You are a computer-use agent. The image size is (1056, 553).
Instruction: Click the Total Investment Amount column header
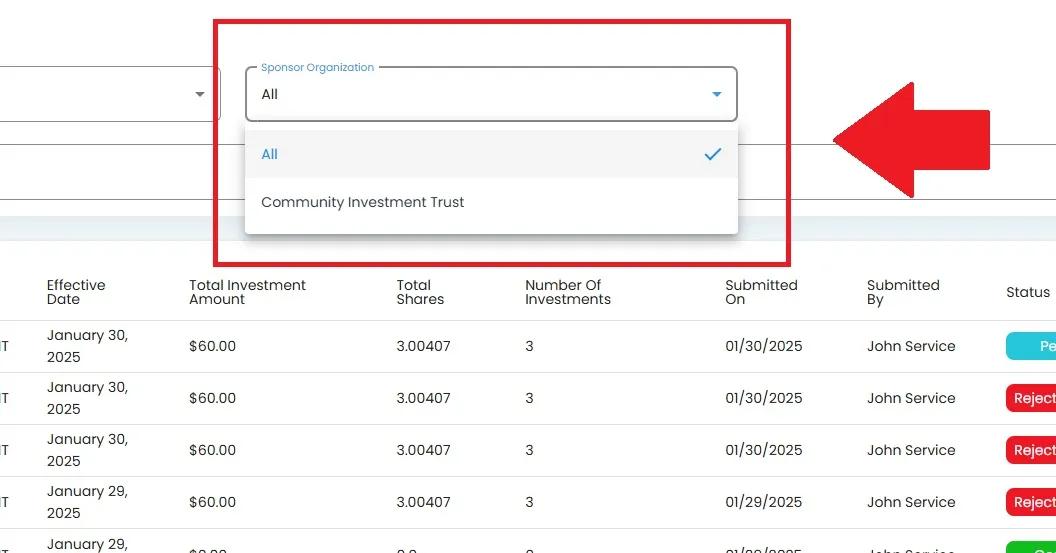247,292
